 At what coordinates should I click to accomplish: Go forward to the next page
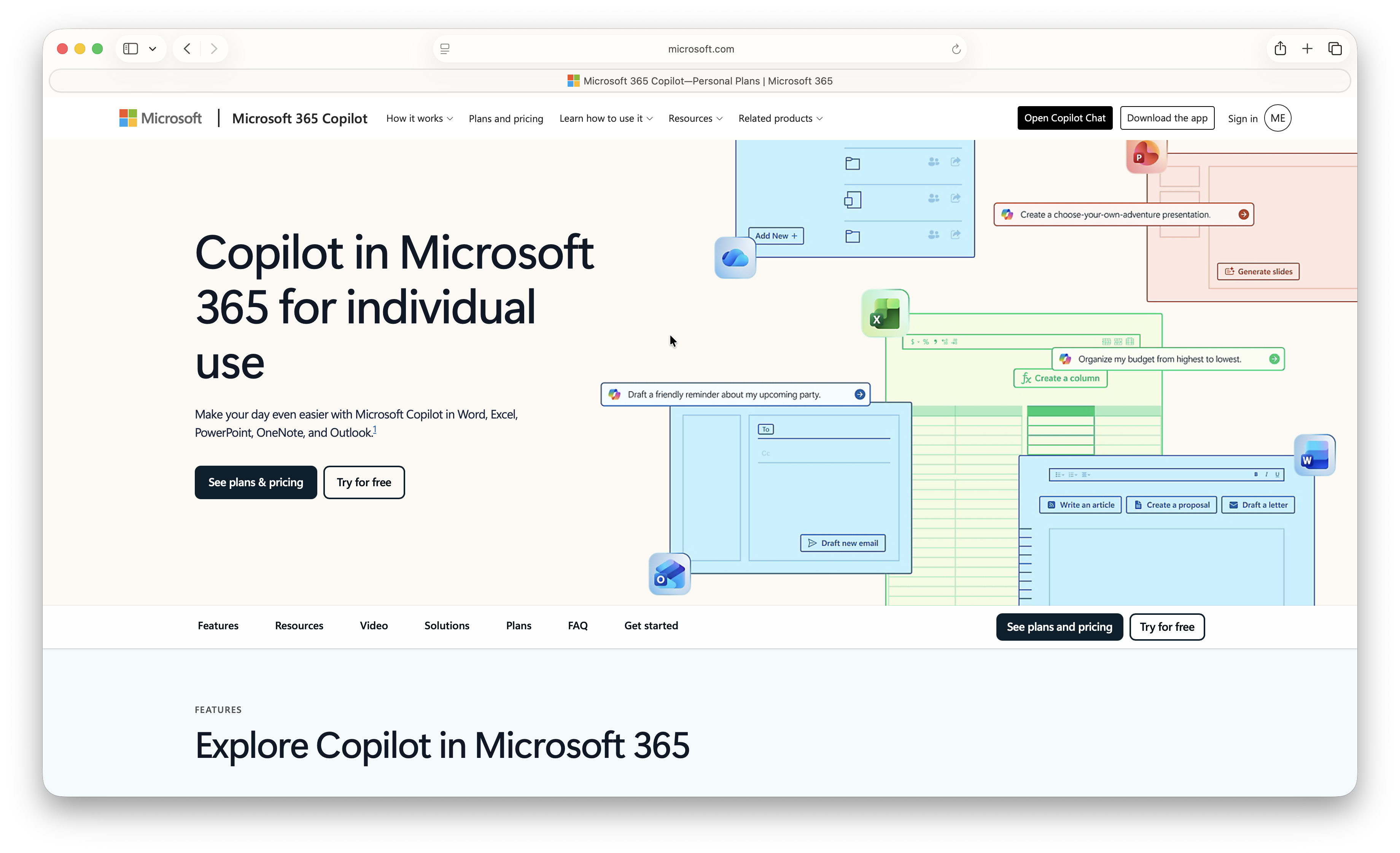pos(214,49)
